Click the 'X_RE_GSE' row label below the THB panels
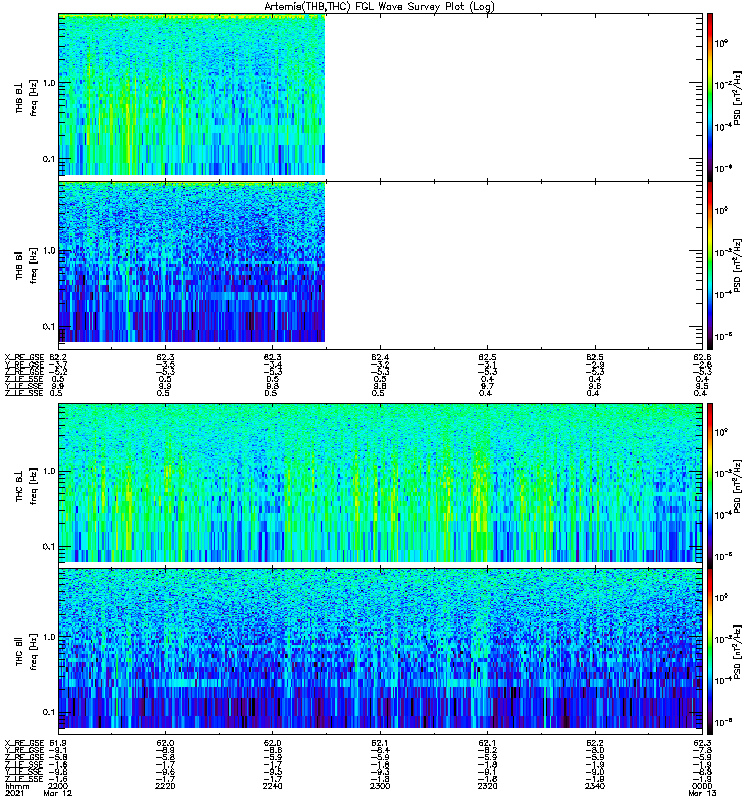 [x=24, y=357]
